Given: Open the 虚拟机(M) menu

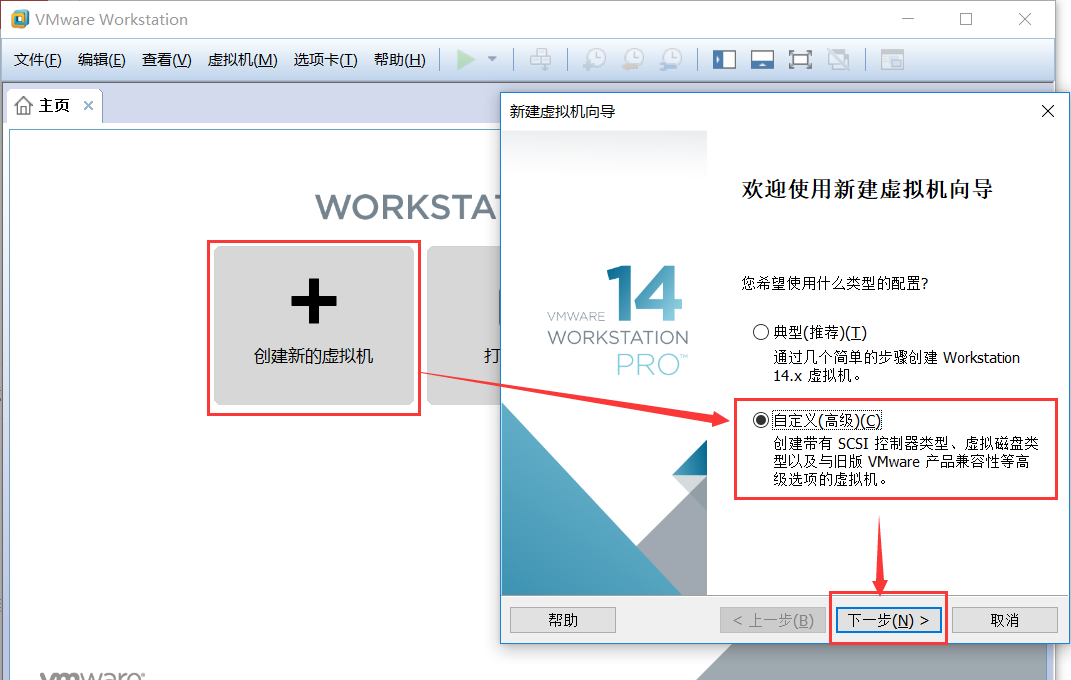Looking at the screenshot, I should [242, 60].
